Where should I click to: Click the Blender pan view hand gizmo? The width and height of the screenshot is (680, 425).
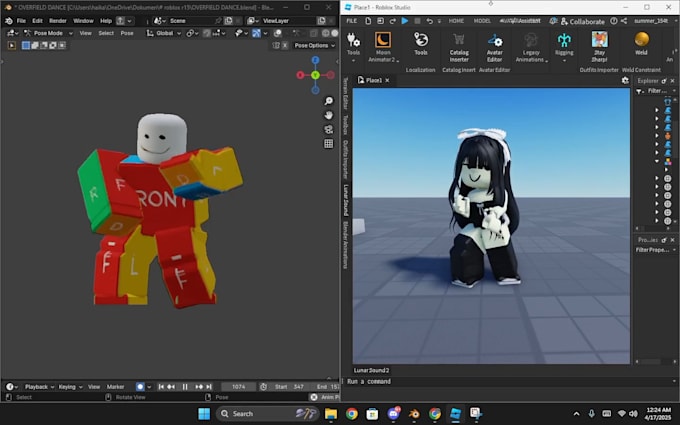pyautogui.click(x=329, y=115)
